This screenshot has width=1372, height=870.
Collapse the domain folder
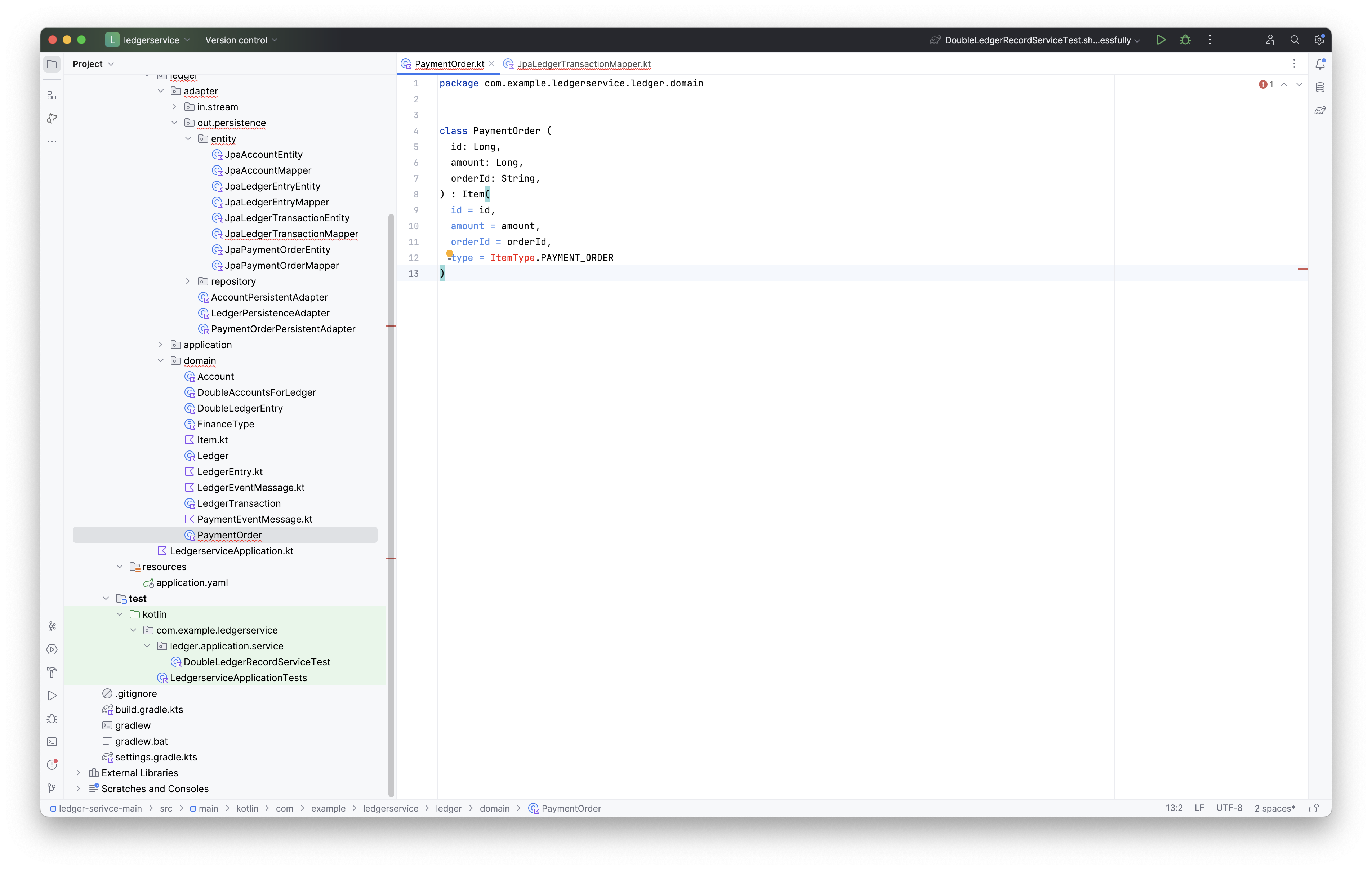pos(161,360)
